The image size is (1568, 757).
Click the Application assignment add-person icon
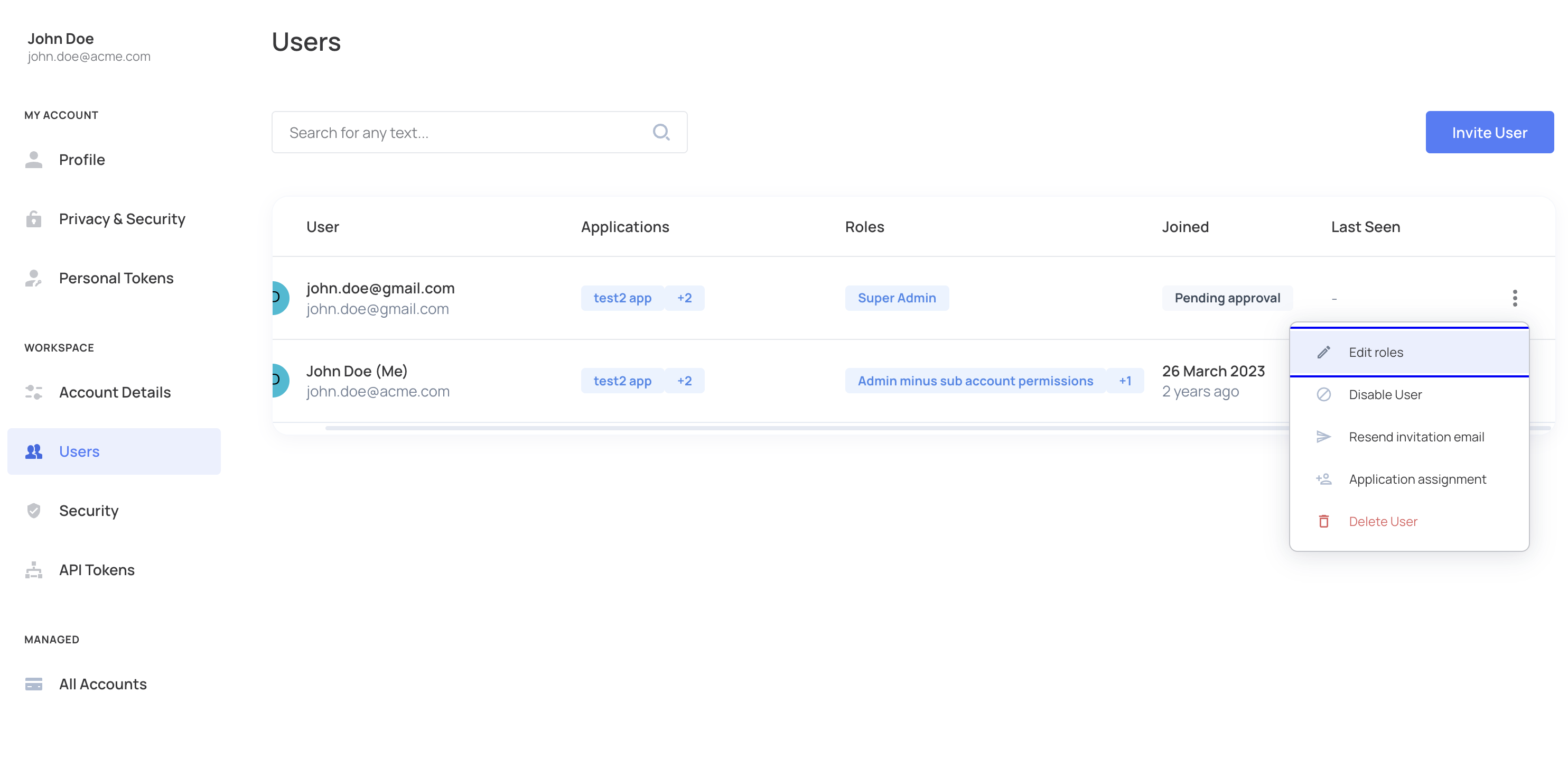[x=1323, y=479]
